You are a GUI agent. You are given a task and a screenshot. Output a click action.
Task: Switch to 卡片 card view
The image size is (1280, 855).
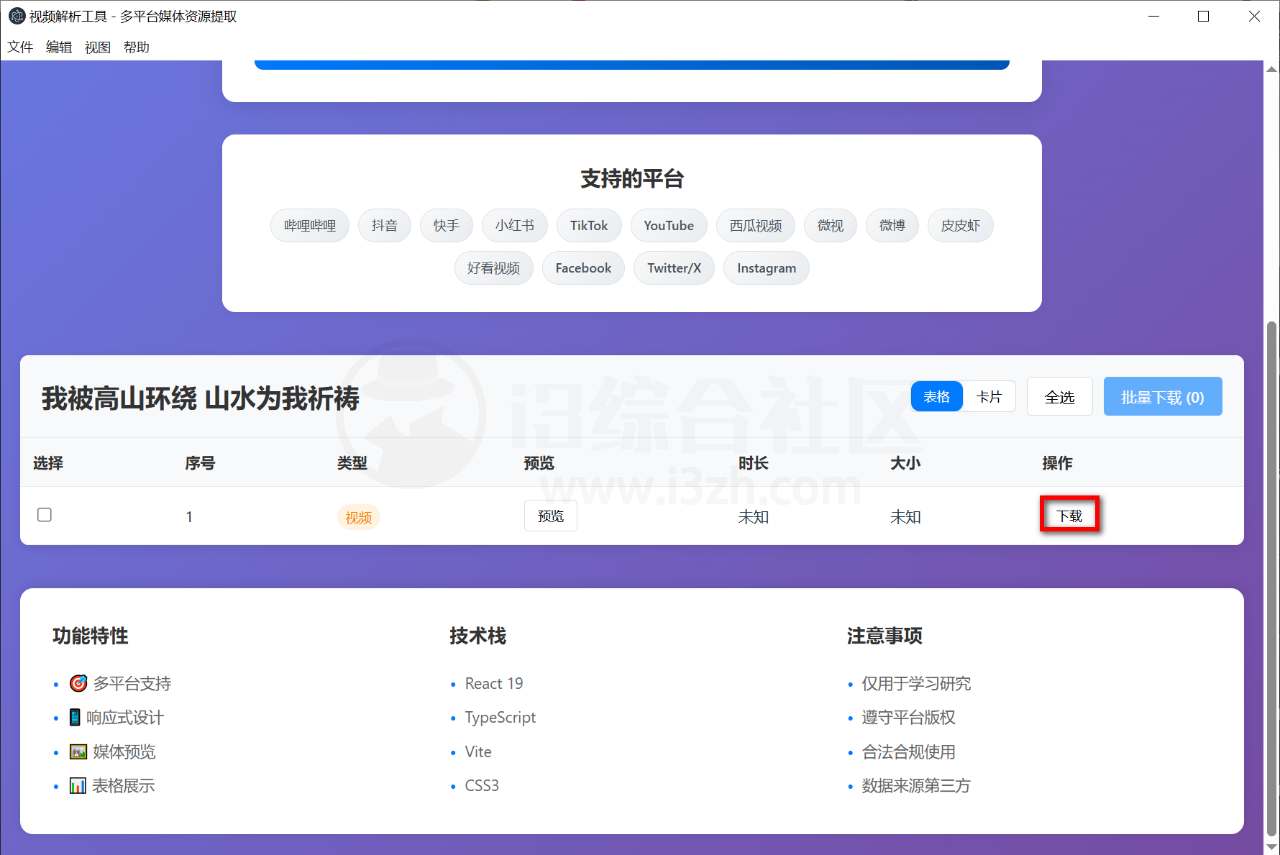point(990,396)
